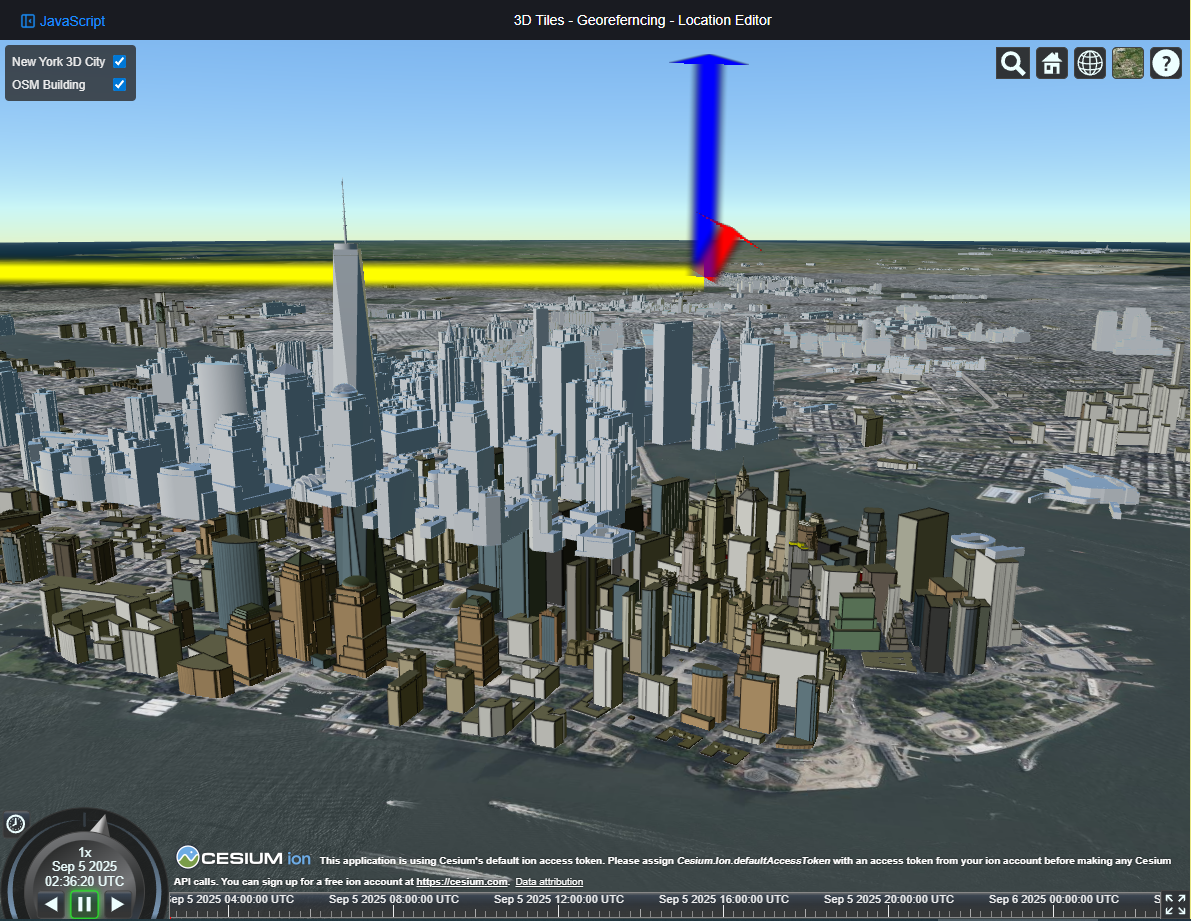Image resolution: width=1191 pixels, height=921 pixels.
Task: Click timeline at Sep 5 2025 20:00:00 UTC
Action: click(x=889, y=899)
